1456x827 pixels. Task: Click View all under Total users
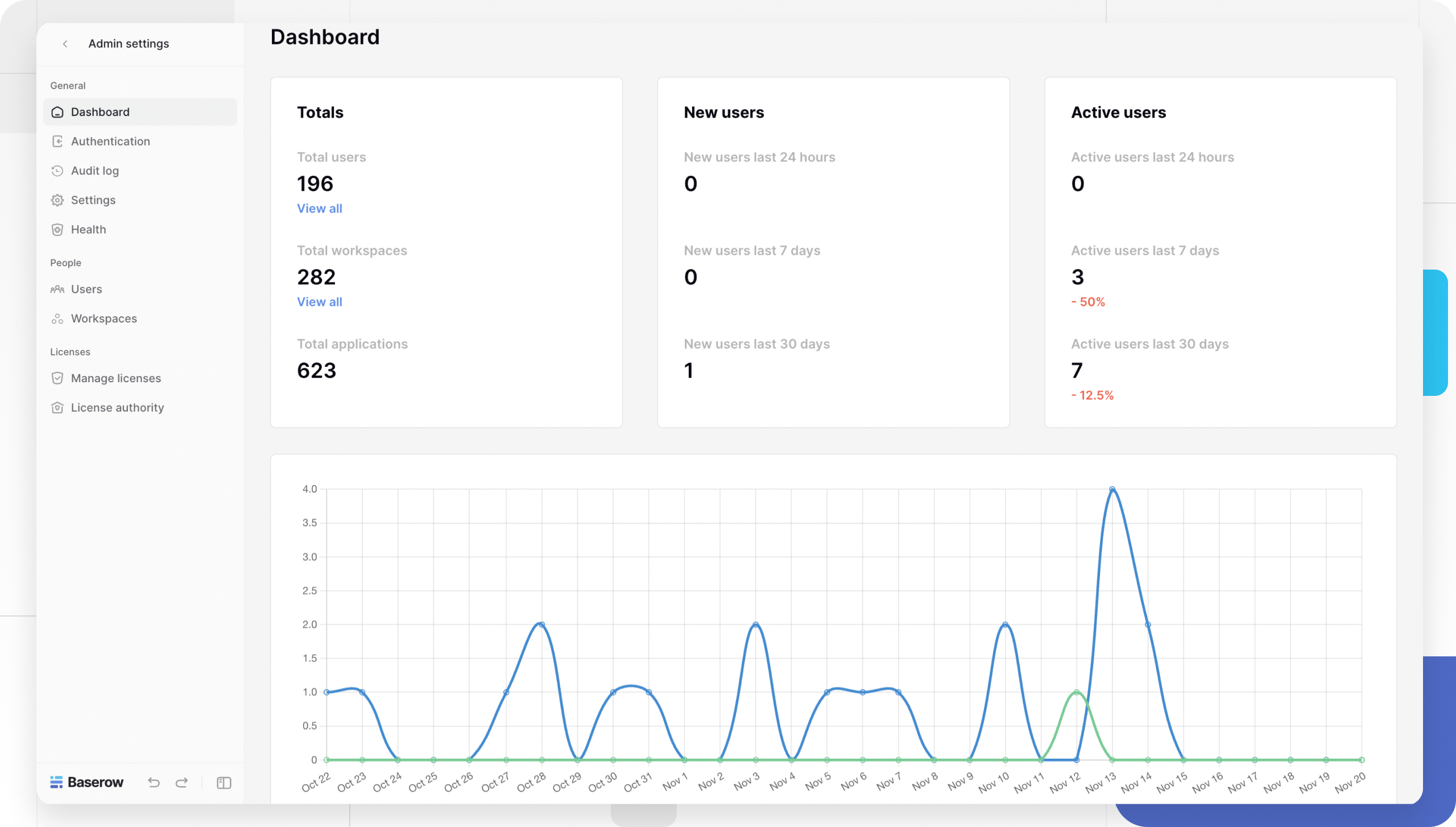coord(319,208)
